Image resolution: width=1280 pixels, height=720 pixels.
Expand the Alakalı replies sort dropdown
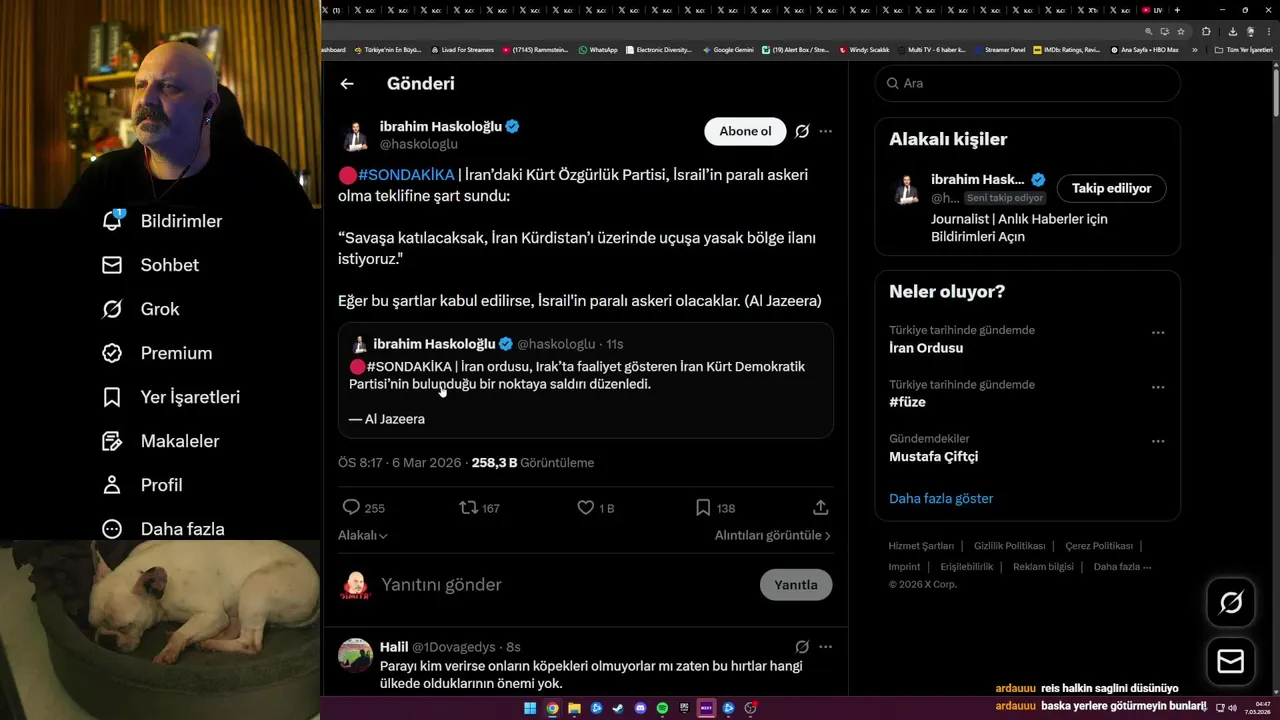363,536
